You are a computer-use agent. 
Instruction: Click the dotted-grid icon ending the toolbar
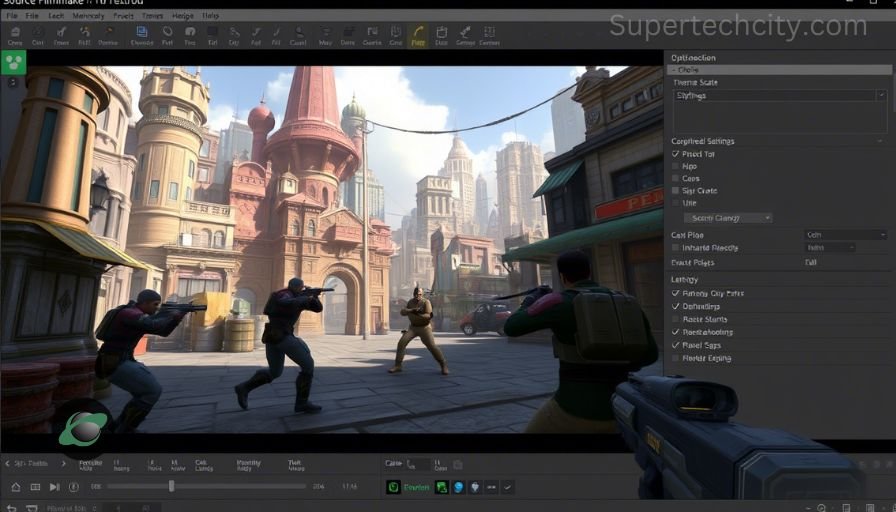[x=489, y=31]
